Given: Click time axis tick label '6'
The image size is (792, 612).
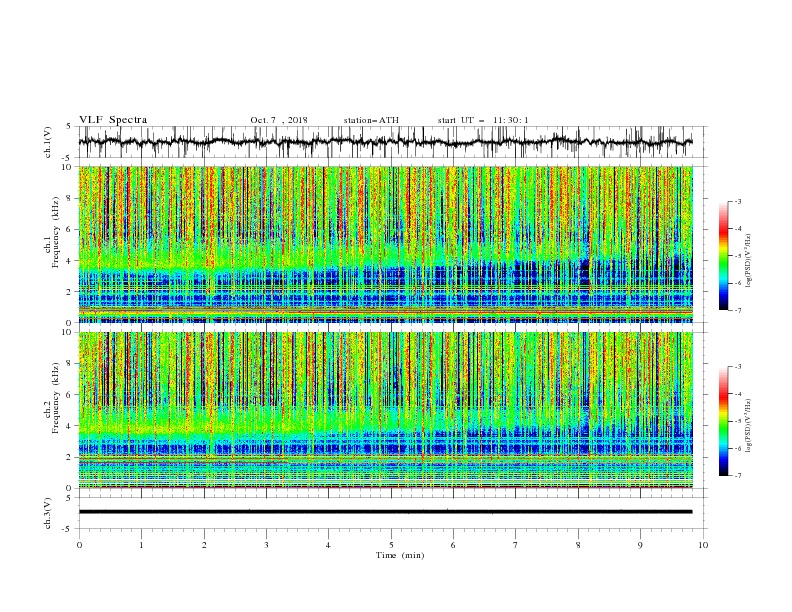Looking at the screenshot, I should click(453, 545).
